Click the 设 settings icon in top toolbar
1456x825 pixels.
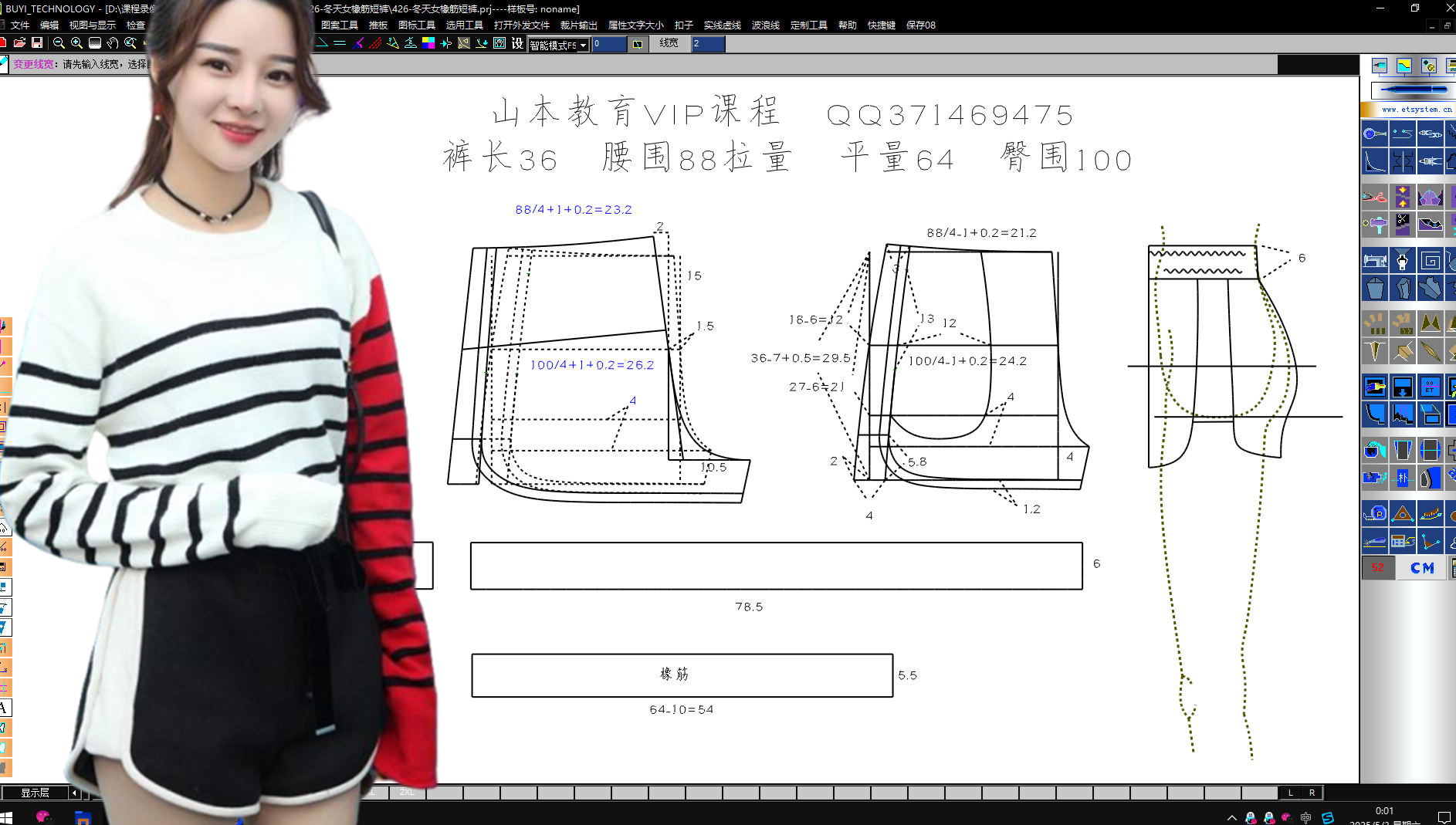tap(516, 44)
